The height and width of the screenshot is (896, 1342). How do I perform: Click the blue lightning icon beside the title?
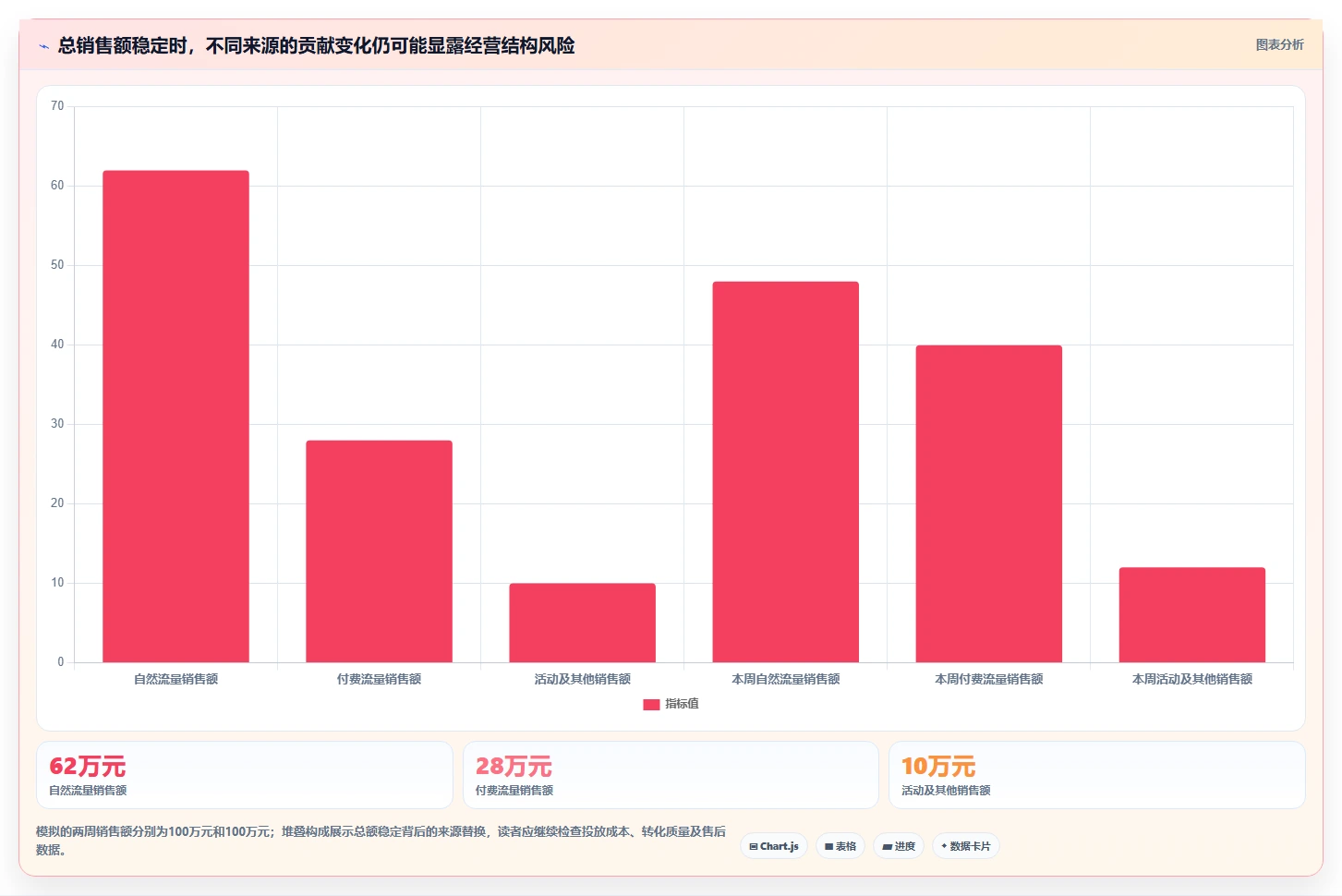43,46
